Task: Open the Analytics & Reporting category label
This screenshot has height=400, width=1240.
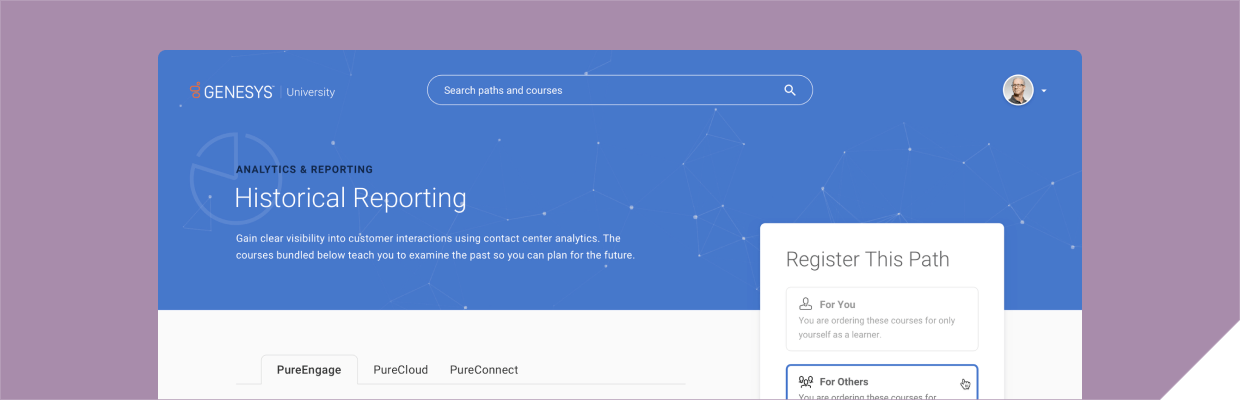Action: [x=304, y=170]
